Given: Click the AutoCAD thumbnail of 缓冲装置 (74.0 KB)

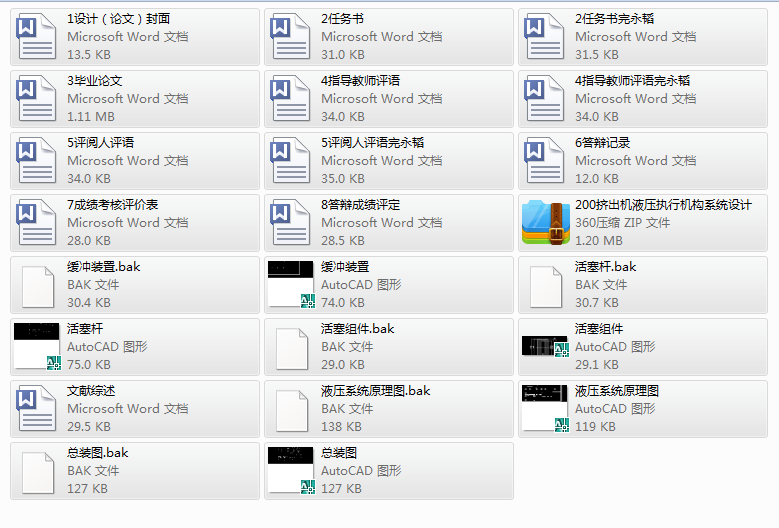Looking at the screenshot, I should pos(291,285).
